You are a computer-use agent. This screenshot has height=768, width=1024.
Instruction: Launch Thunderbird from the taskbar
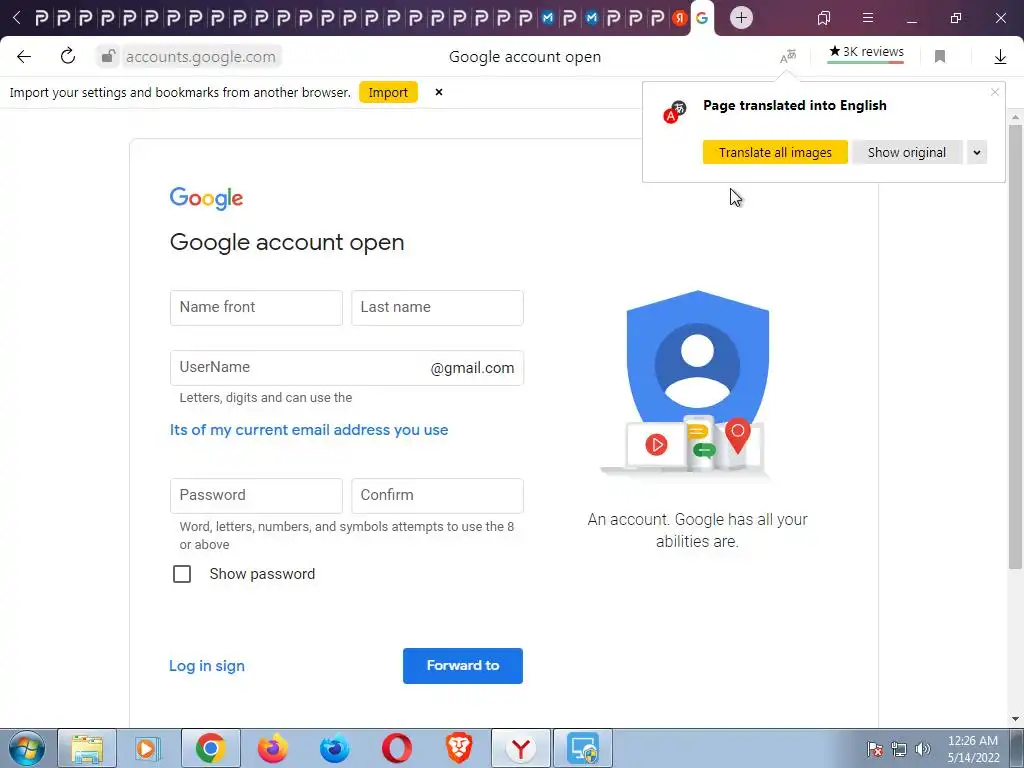pos(334,748)
